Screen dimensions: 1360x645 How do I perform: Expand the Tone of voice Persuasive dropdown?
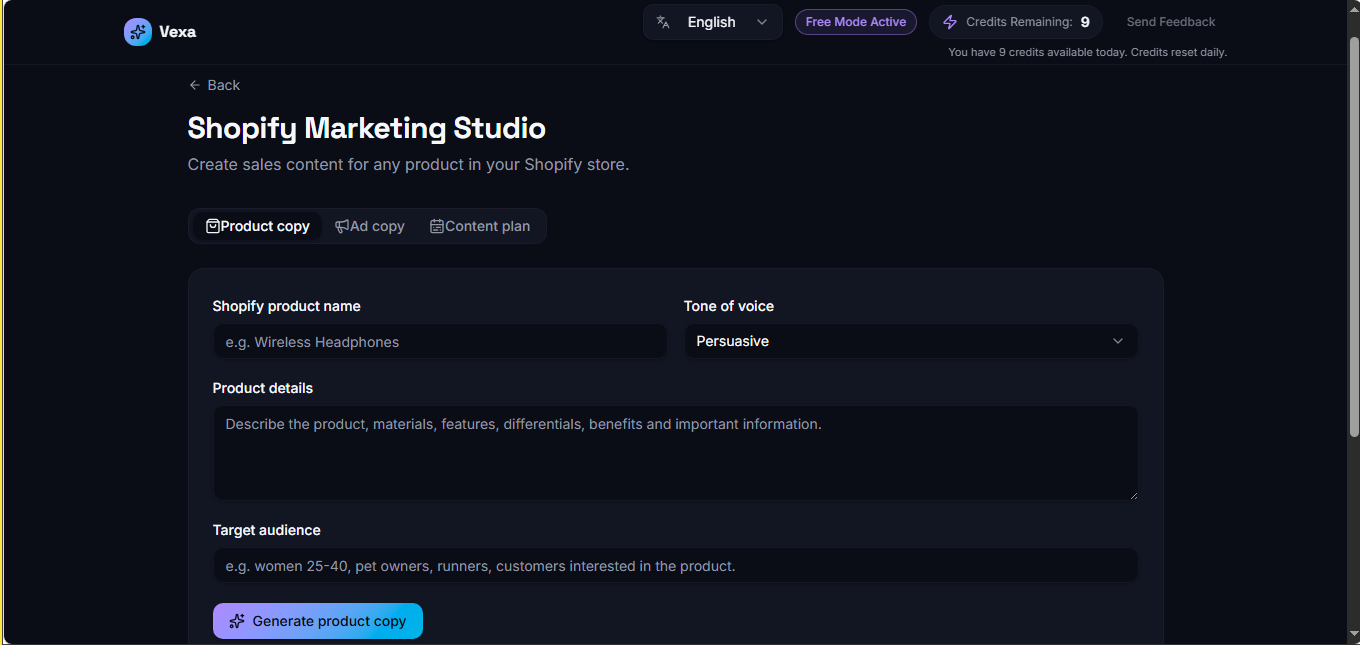tap(911, 341)
